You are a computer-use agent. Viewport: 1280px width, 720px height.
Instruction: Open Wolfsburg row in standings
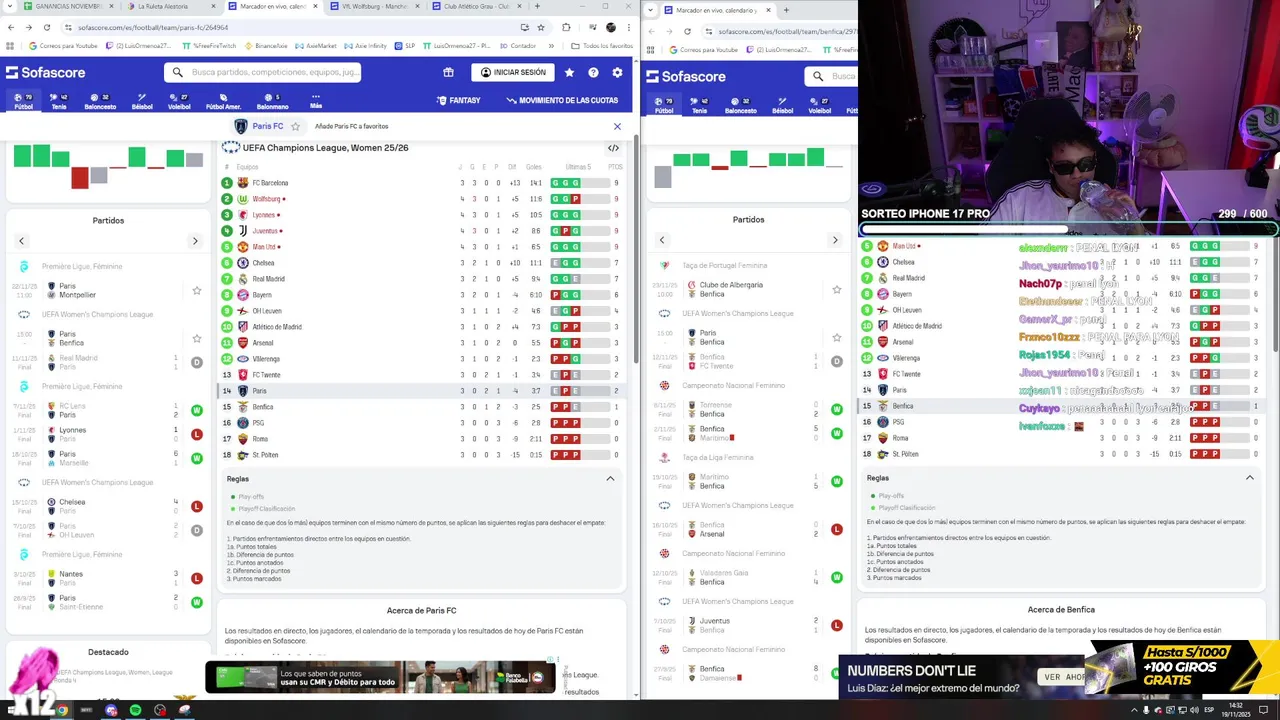pos(422,199)
